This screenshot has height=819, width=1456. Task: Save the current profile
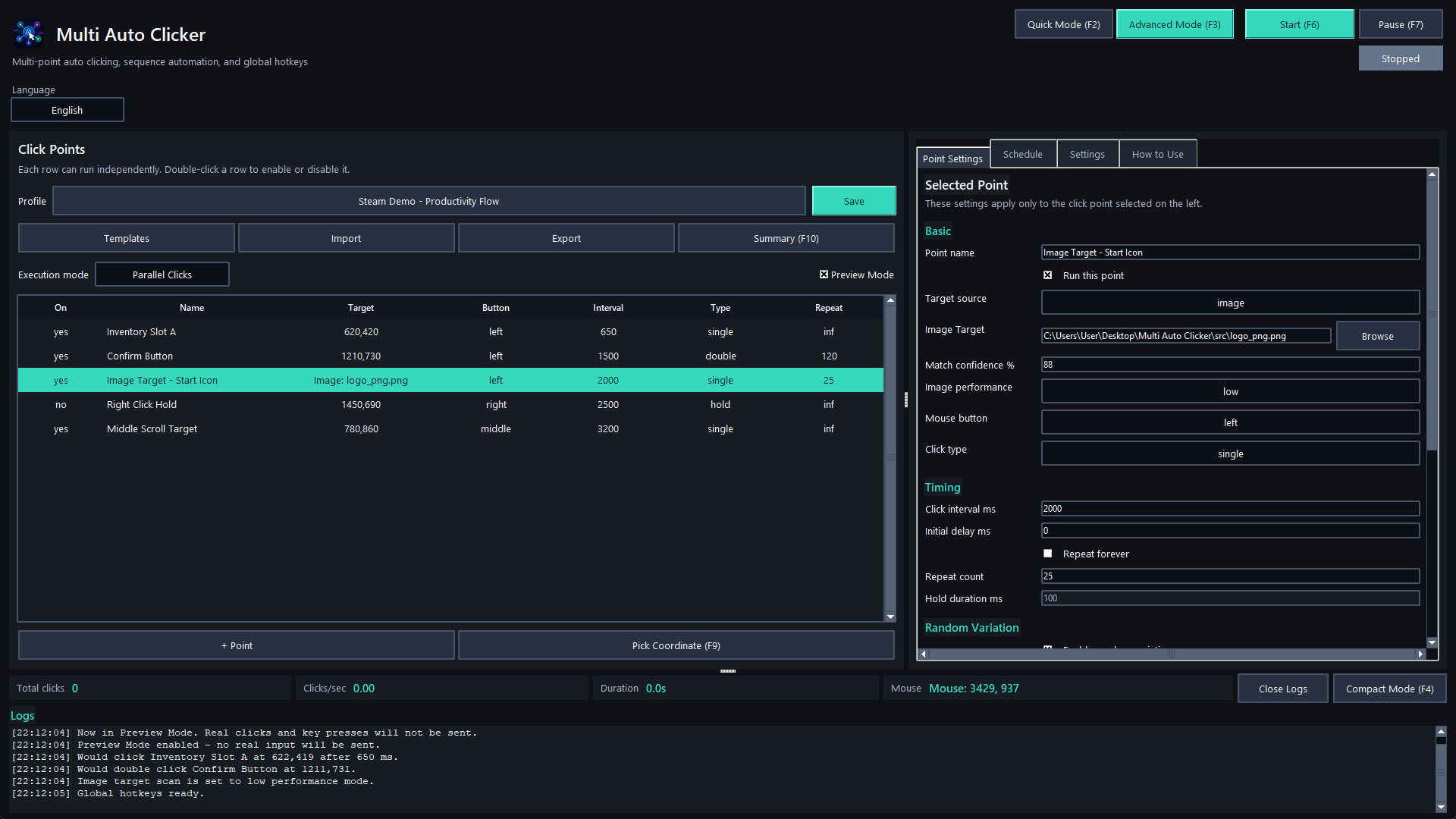tap(854, 201)
